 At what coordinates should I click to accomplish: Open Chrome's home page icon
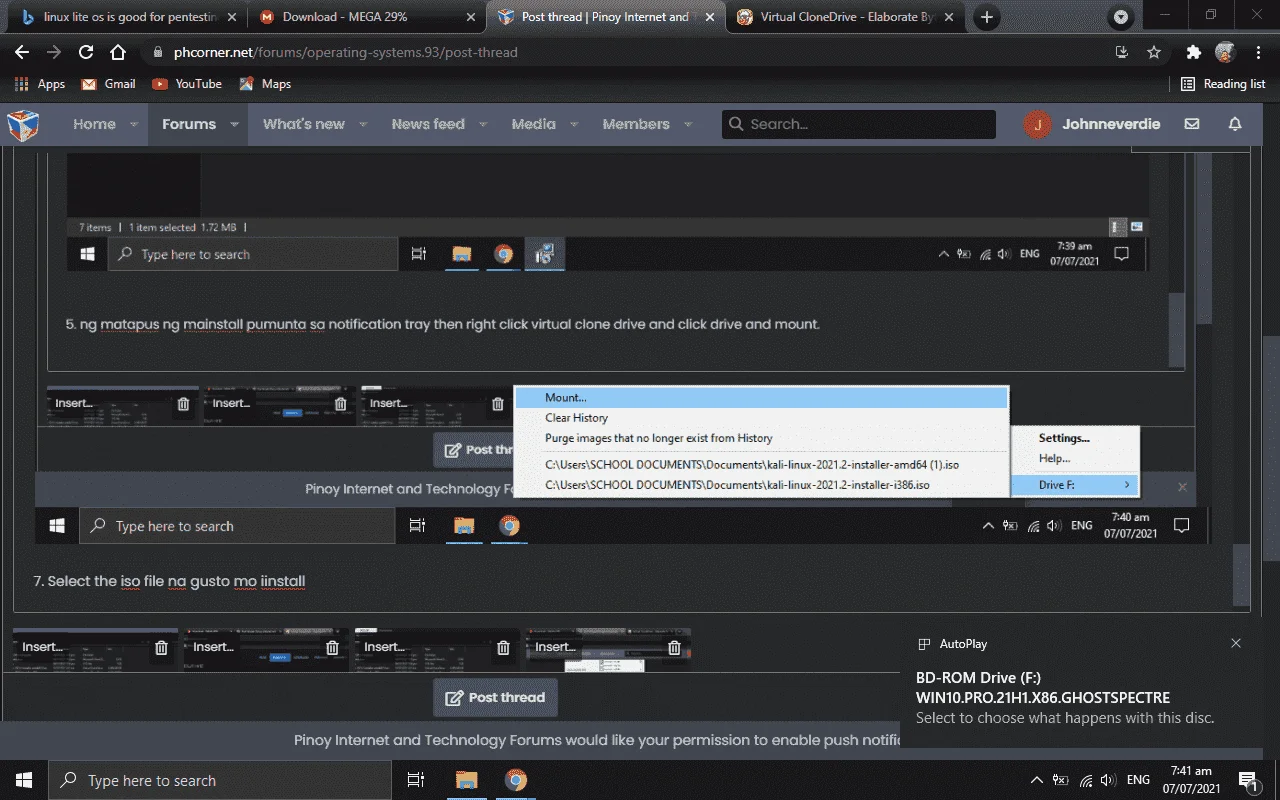tap(118, 52)
